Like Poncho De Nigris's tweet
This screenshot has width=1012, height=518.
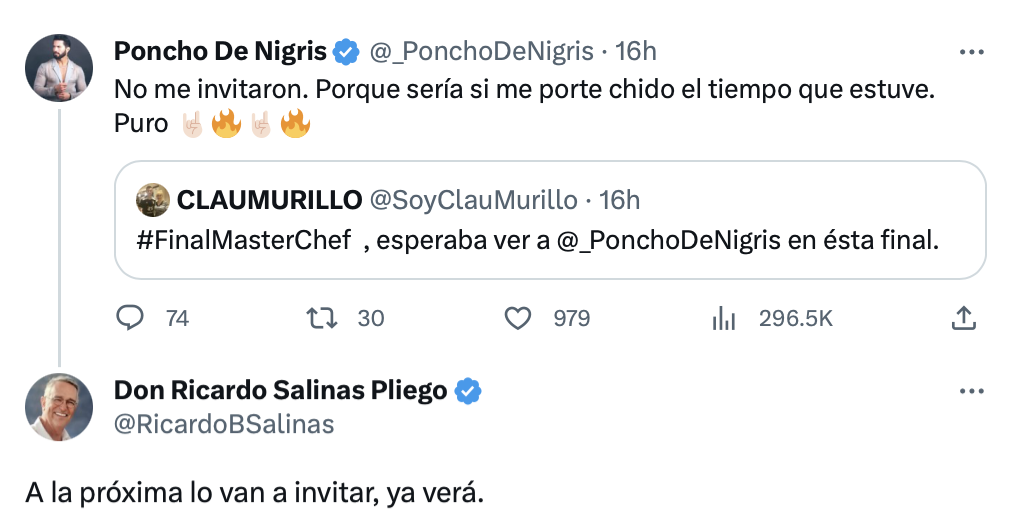(x=517, y=318)
